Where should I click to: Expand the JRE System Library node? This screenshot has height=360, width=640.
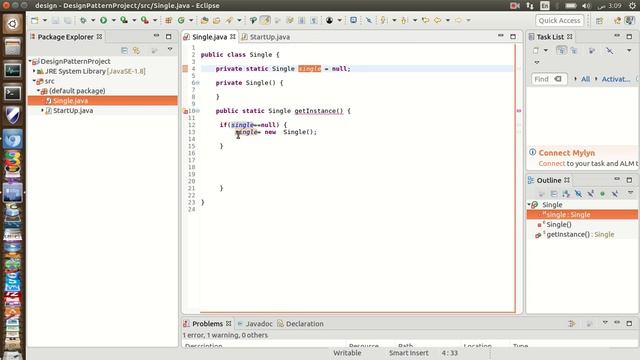34,71
